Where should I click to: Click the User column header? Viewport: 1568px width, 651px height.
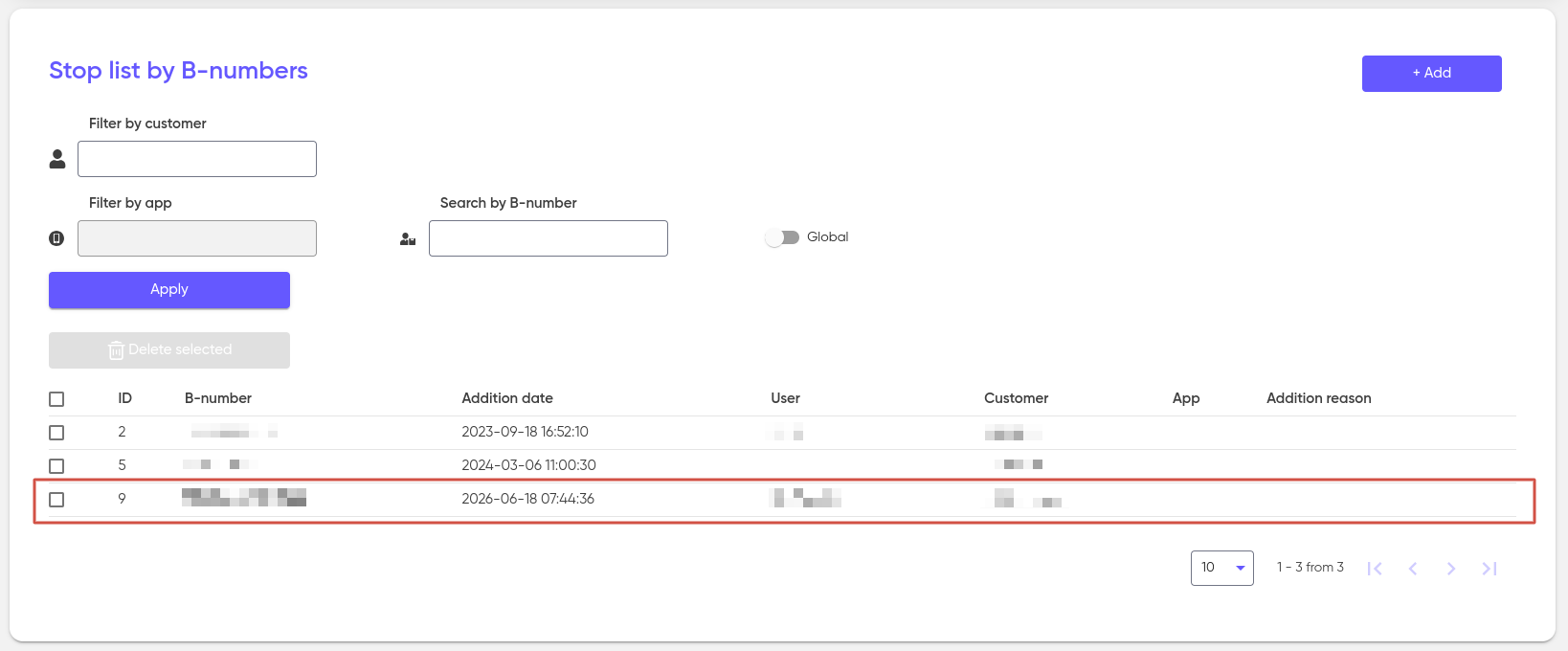pos(785,398)
